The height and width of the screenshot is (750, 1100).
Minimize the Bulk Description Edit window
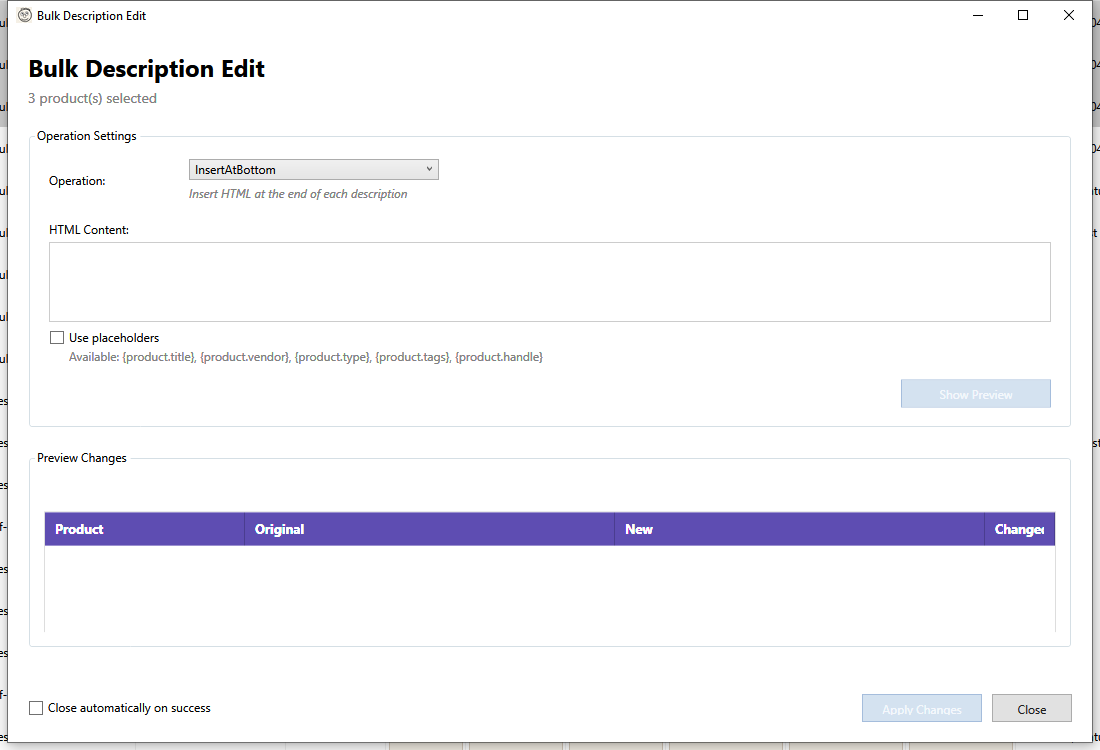click(x=977, y=15)
